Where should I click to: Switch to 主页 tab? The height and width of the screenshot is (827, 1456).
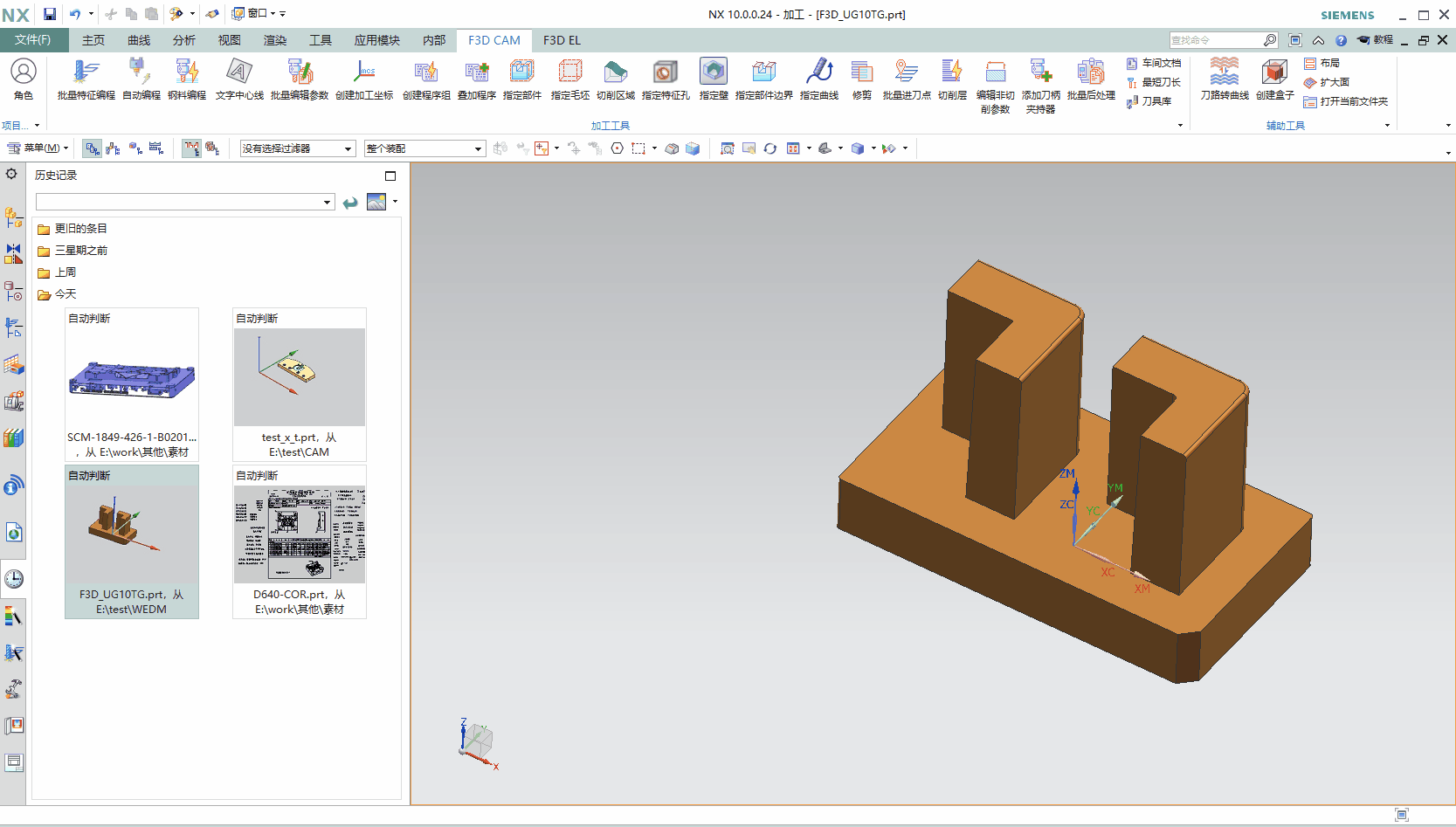(93, 40)
